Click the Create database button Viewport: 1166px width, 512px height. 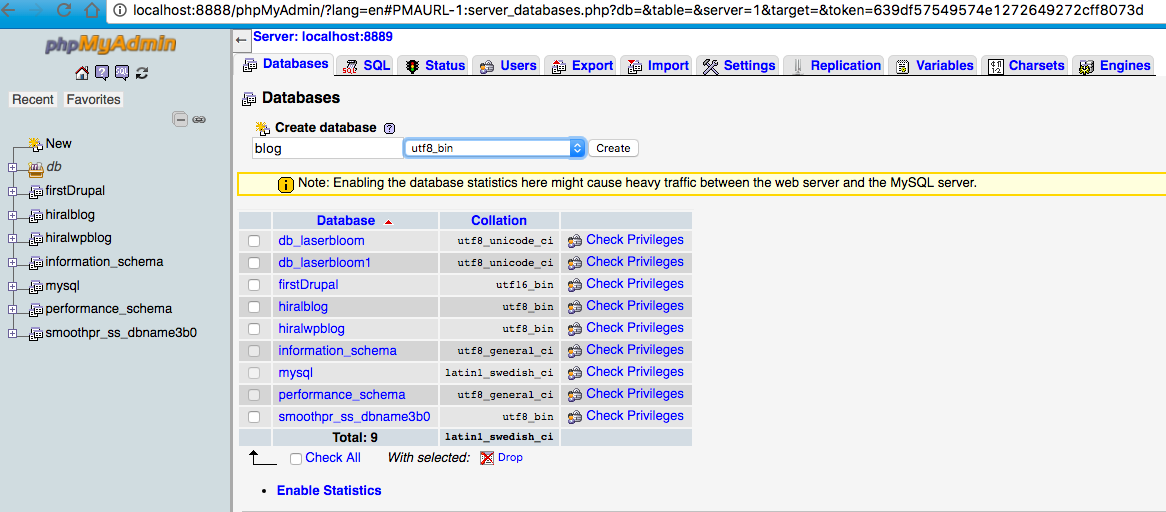point(613,148)
